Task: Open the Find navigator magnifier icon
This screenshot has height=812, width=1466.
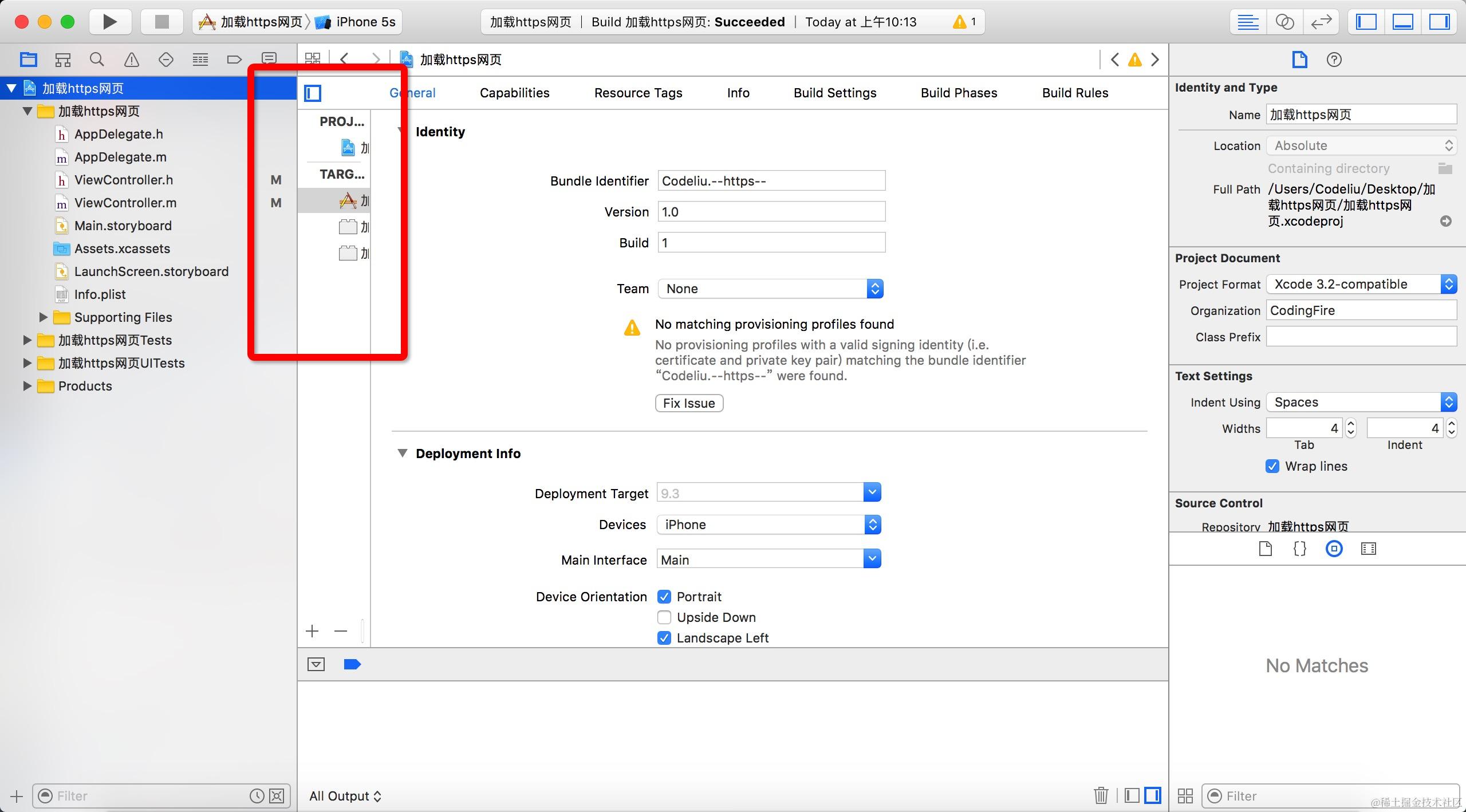Action: coord(97,60)
